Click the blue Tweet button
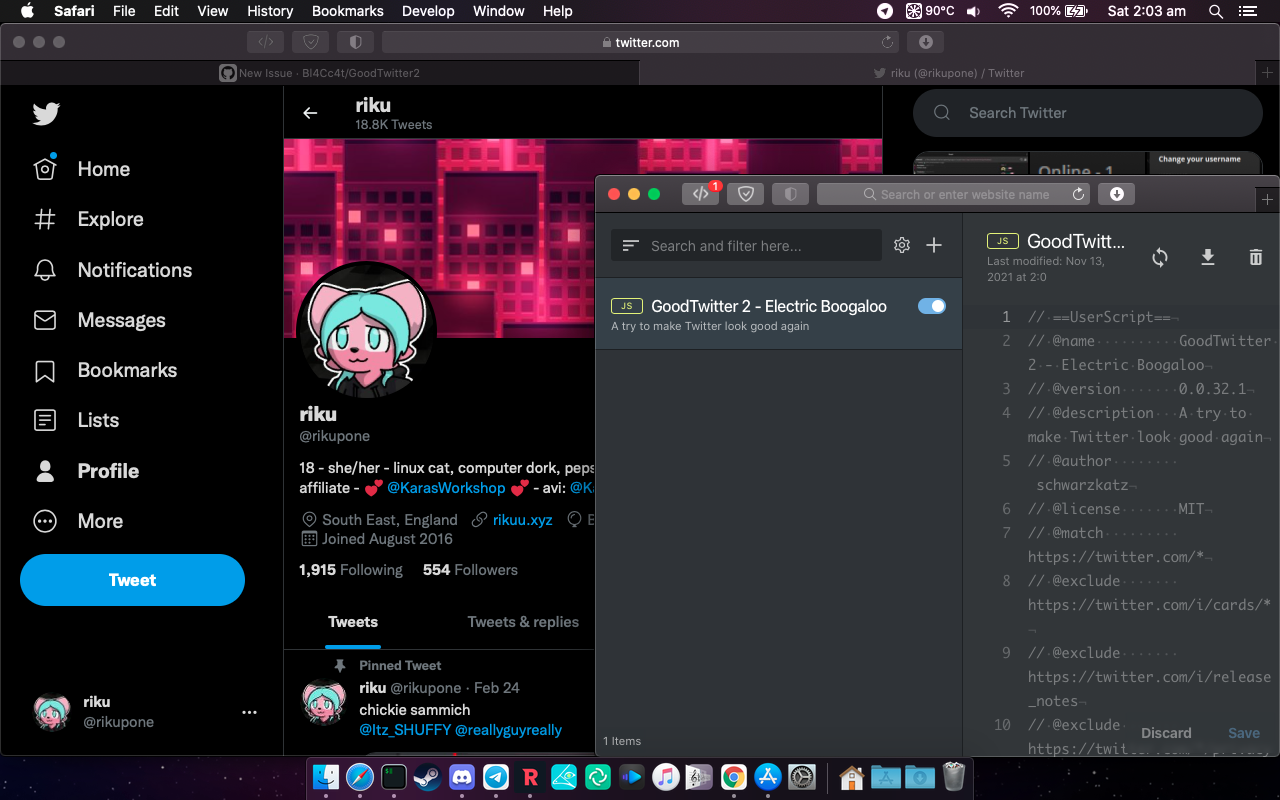Viewport: 1280px width, 800px height. [132, 580]
